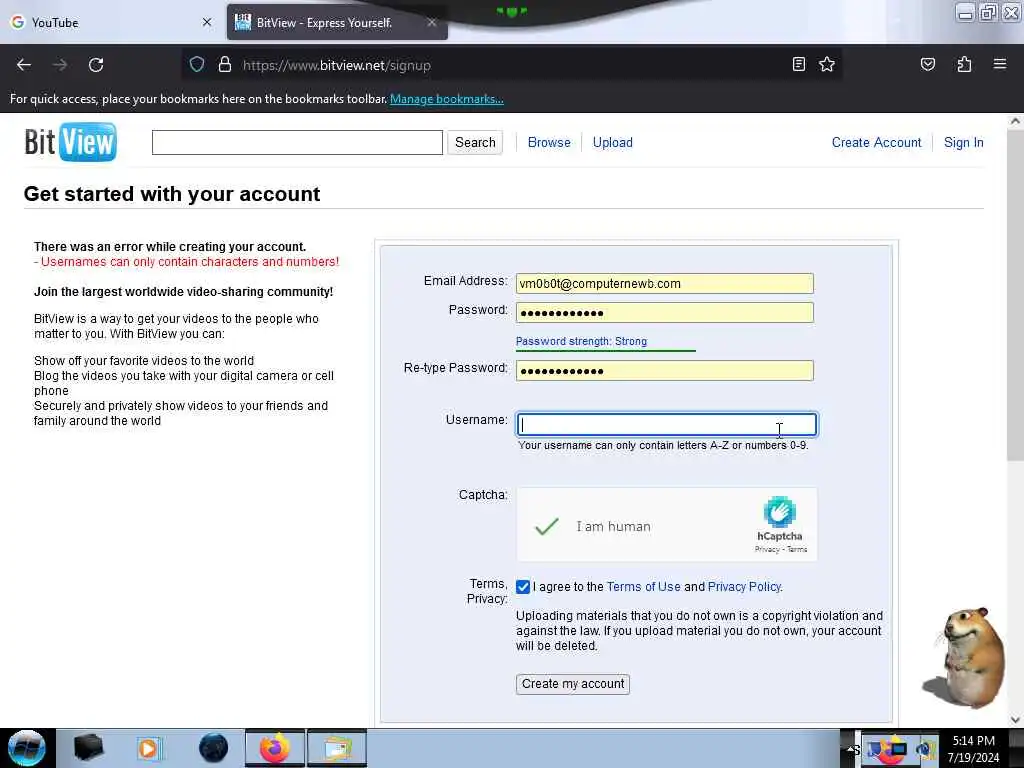This screenshot has width=1024, height=768.
Task: Open tracking protection shield icon
Action: (197, 65)
